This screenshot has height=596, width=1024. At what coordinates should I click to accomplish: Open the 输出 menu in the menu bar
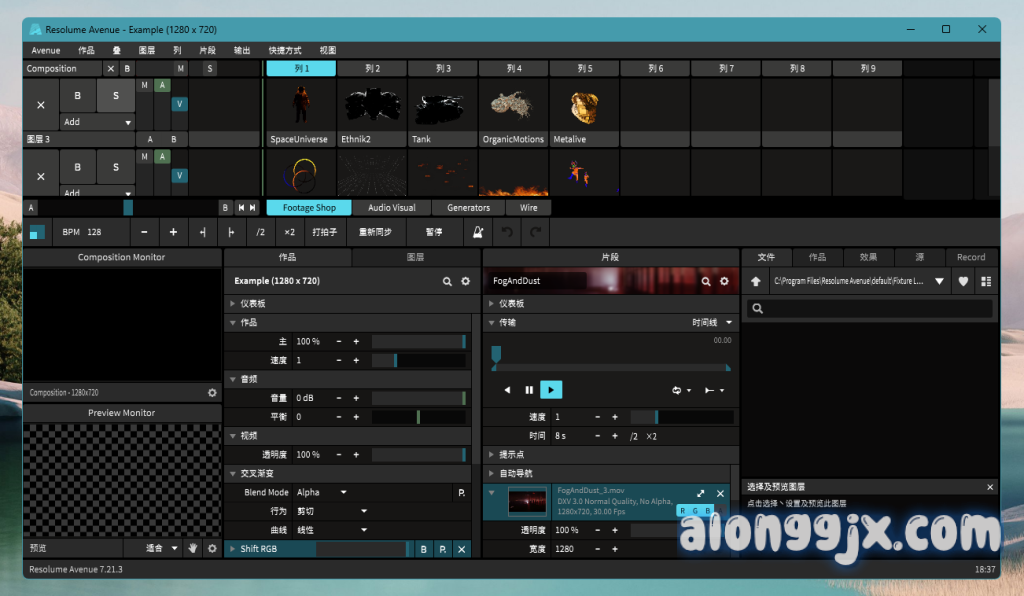(x=242, y=50)
